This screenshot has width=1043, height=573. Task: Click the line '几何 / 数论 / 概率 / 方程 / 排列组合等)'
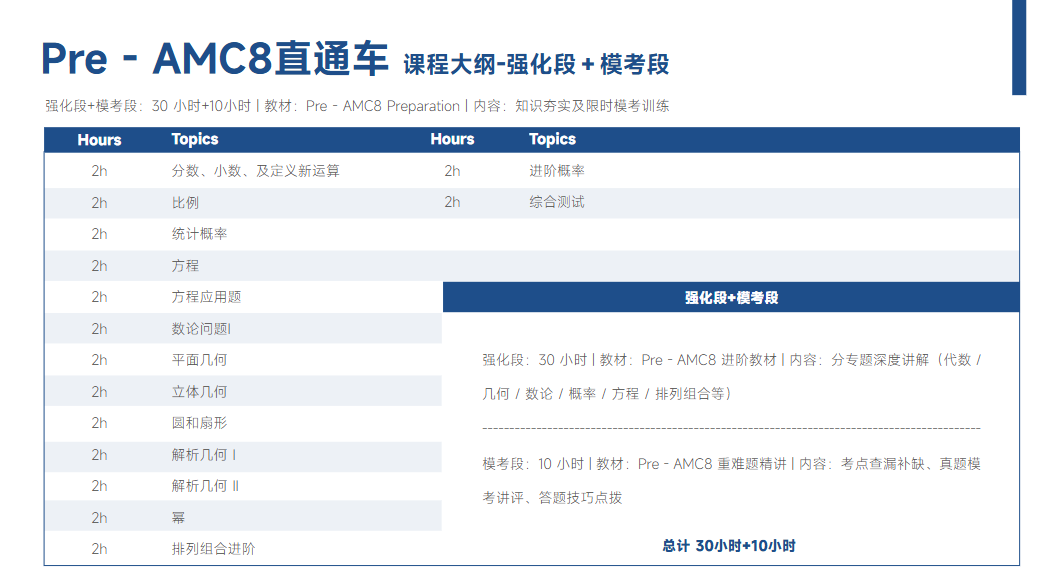(607, 394)
